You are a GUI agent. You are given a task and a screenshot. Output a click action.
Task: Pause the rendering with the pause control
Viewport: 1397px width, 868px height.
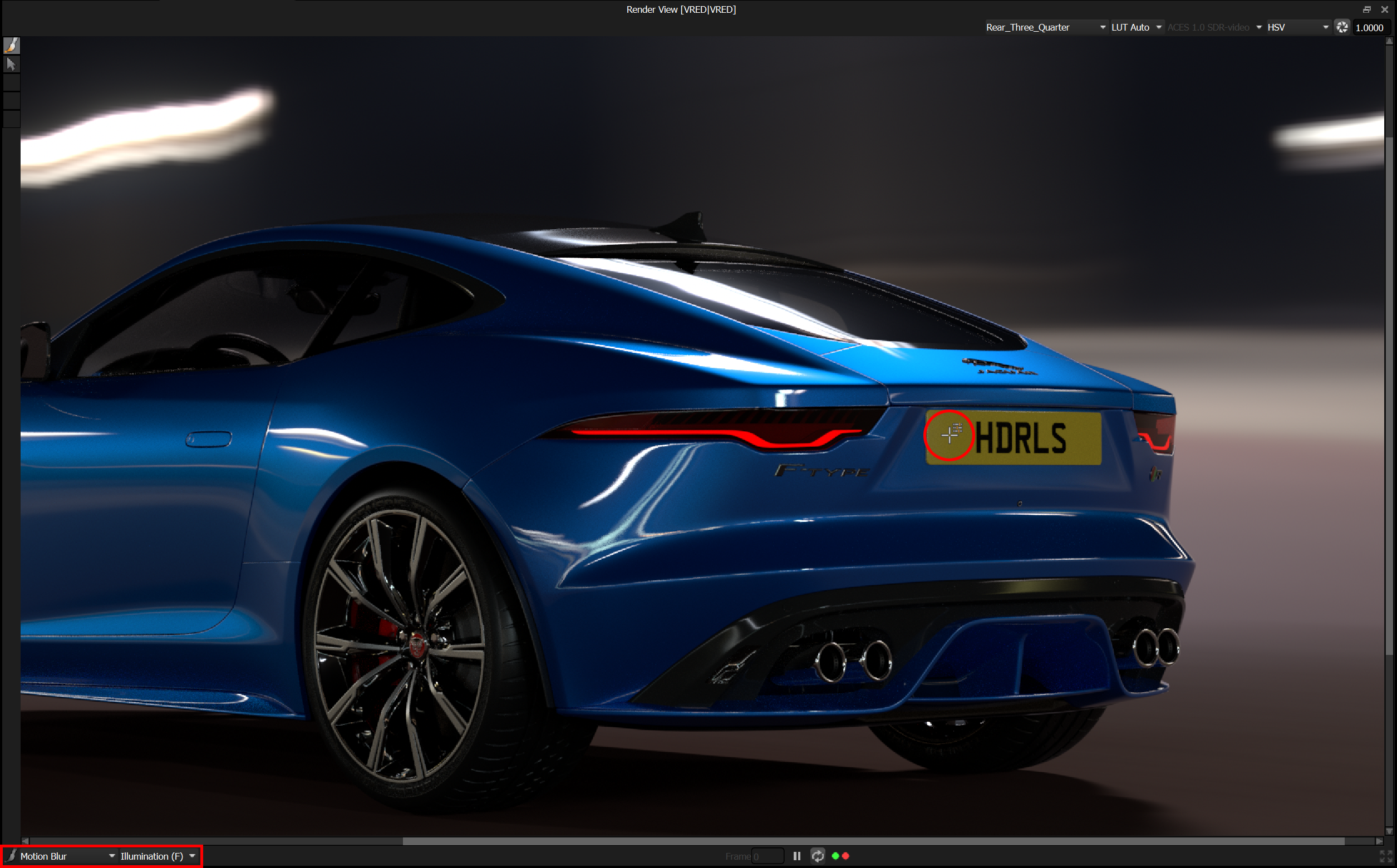[797, 855]
